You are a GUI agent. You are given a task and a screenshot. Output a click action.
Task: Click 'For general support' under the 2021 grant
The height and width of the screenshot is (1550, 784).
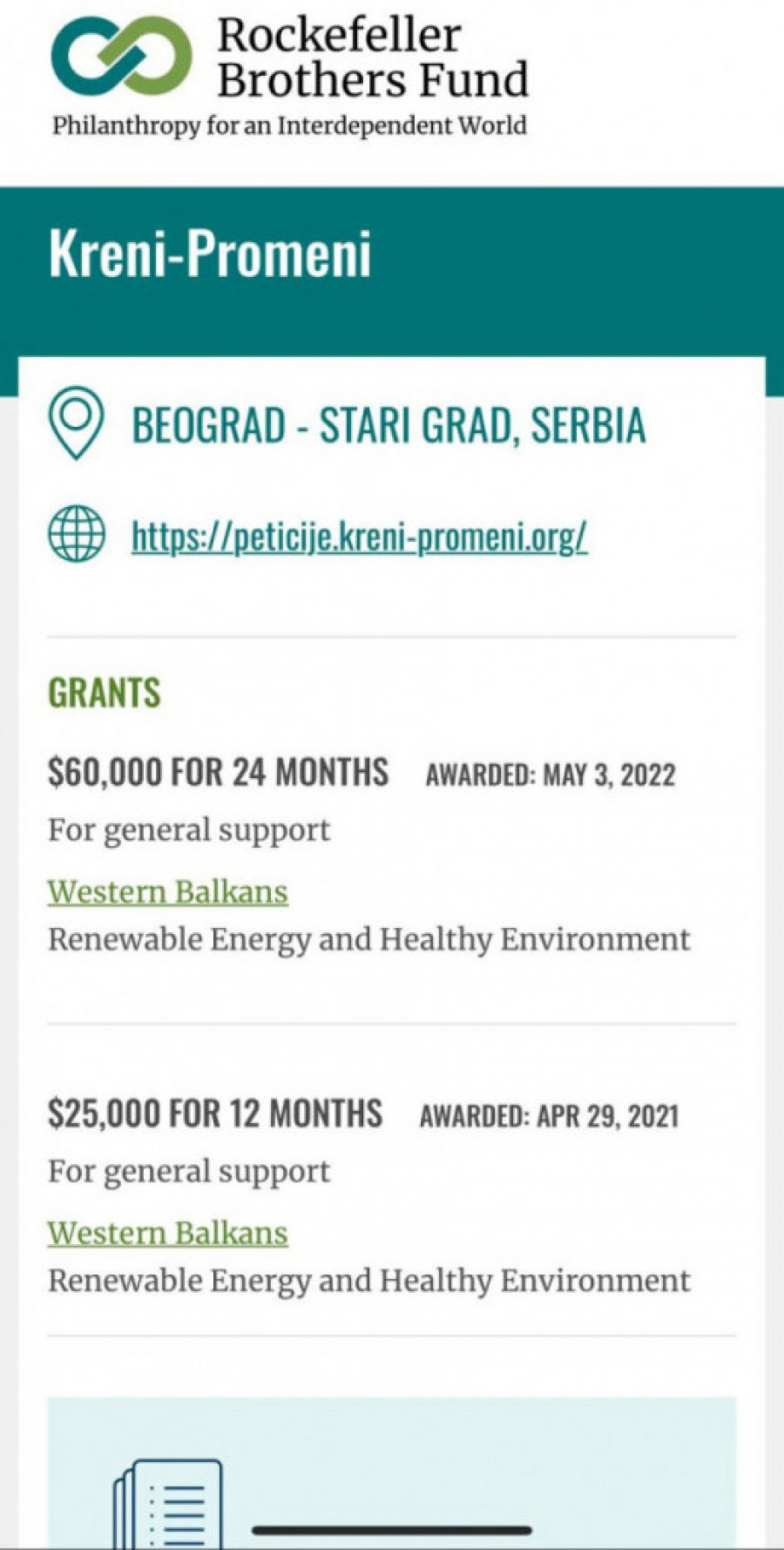pos(189,1172)
